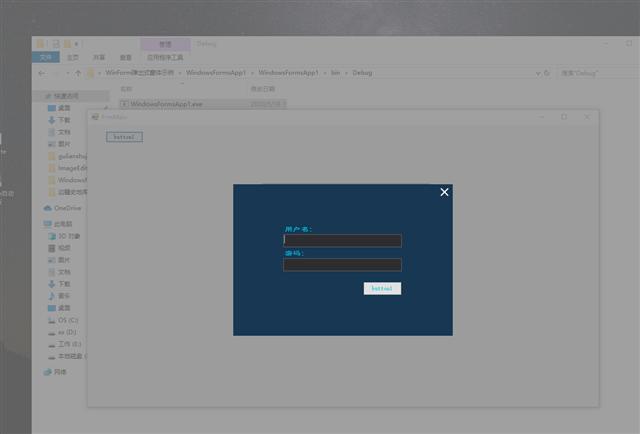Open 音乐 Music folder in sidebar
Viewport: 640px width, 434px height.
(x=64, y=296)
